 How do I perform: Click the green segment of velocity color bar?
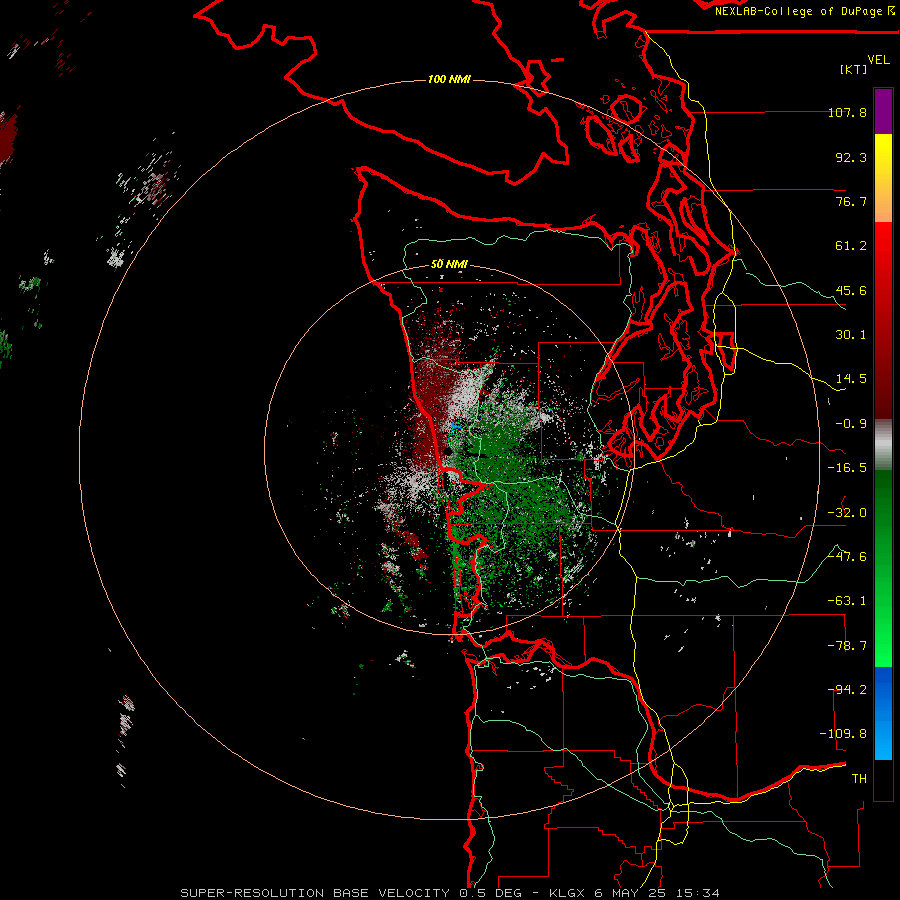tap(883, 568)
